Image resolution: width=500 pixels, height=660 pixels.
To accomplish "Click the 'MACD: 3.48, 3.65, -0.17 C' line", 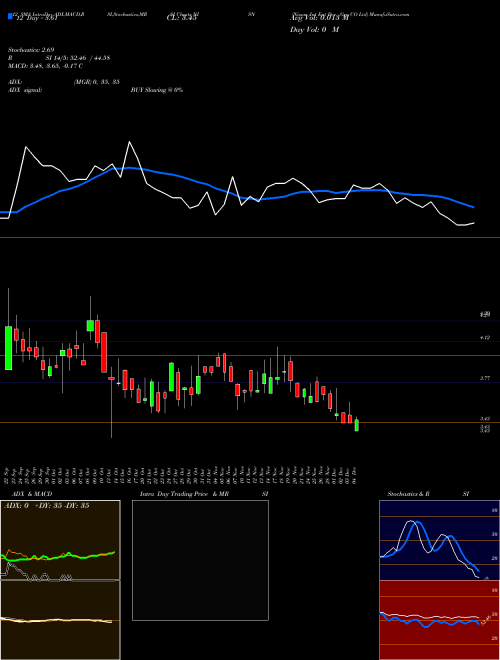I will (x=45, y=66).
